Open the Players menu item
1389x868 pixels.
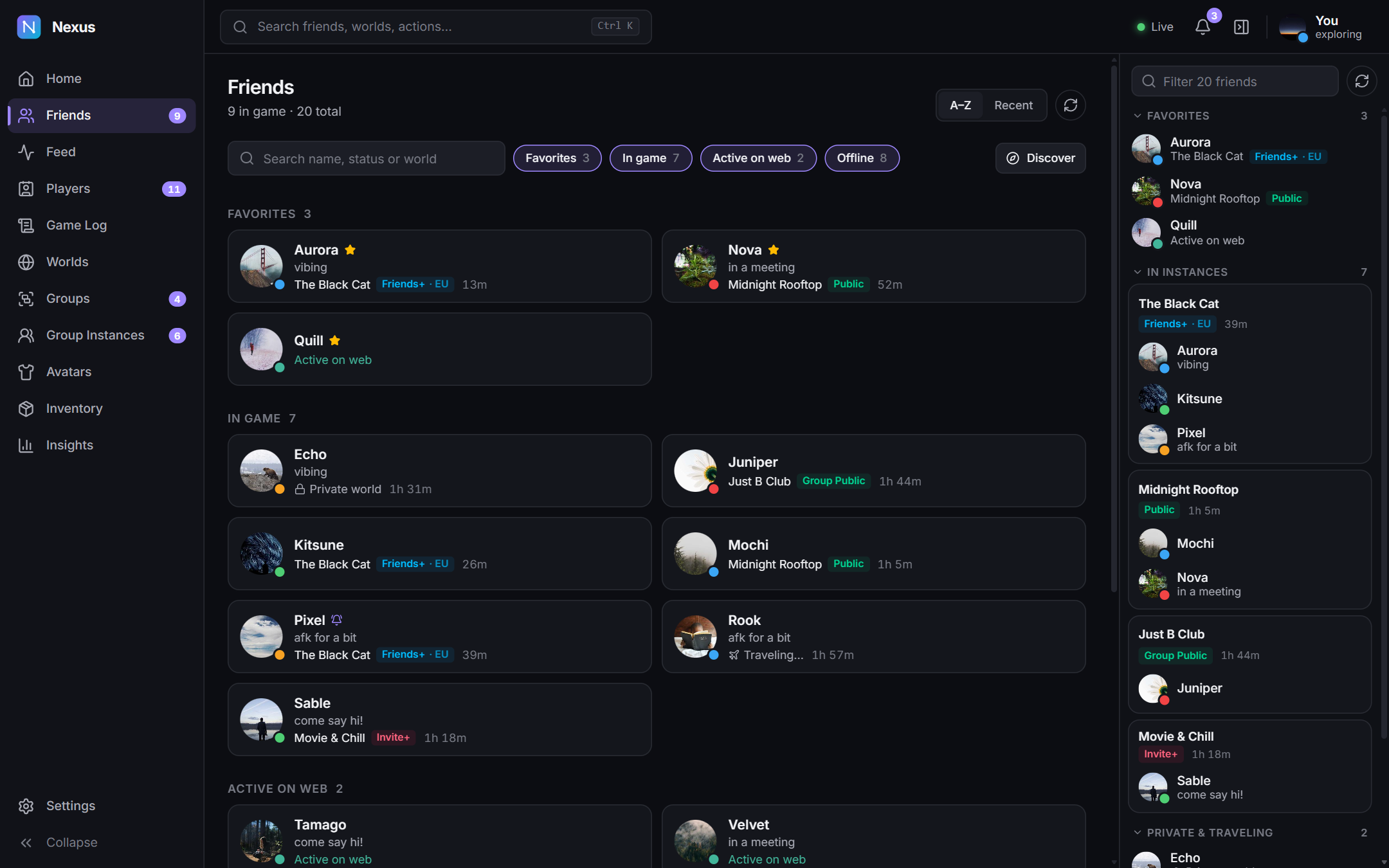(x=102, y=188)
